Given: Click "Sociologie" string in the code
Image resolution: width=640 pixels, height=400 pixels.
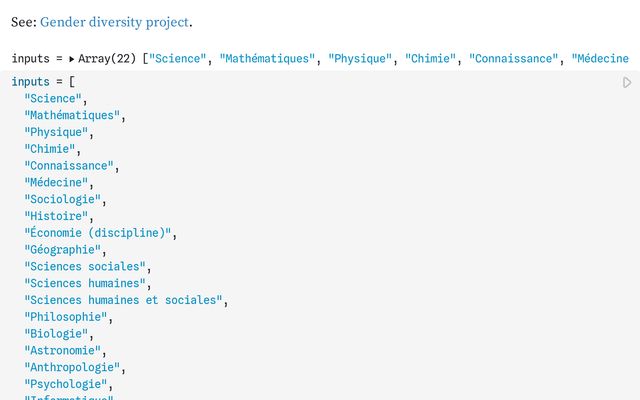Looking at the screenshot, I should tap(62, 199).
